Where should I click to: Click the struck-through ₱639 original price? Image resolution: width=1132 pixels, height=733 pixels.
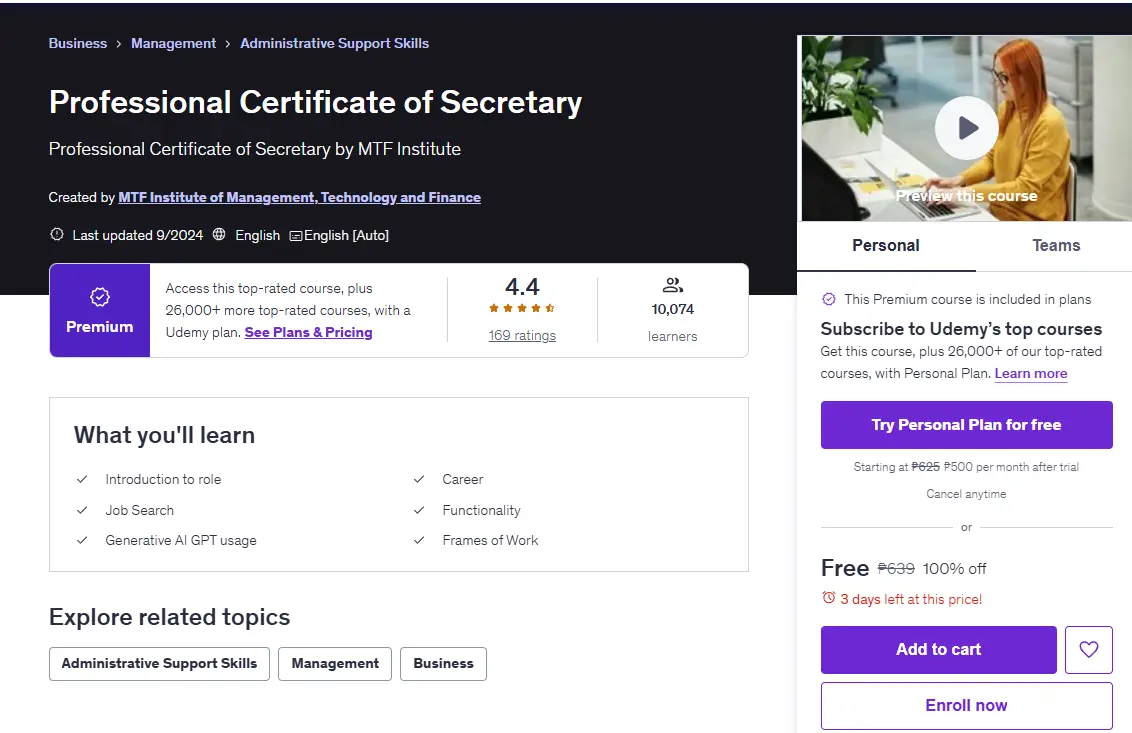pos(896,569)
